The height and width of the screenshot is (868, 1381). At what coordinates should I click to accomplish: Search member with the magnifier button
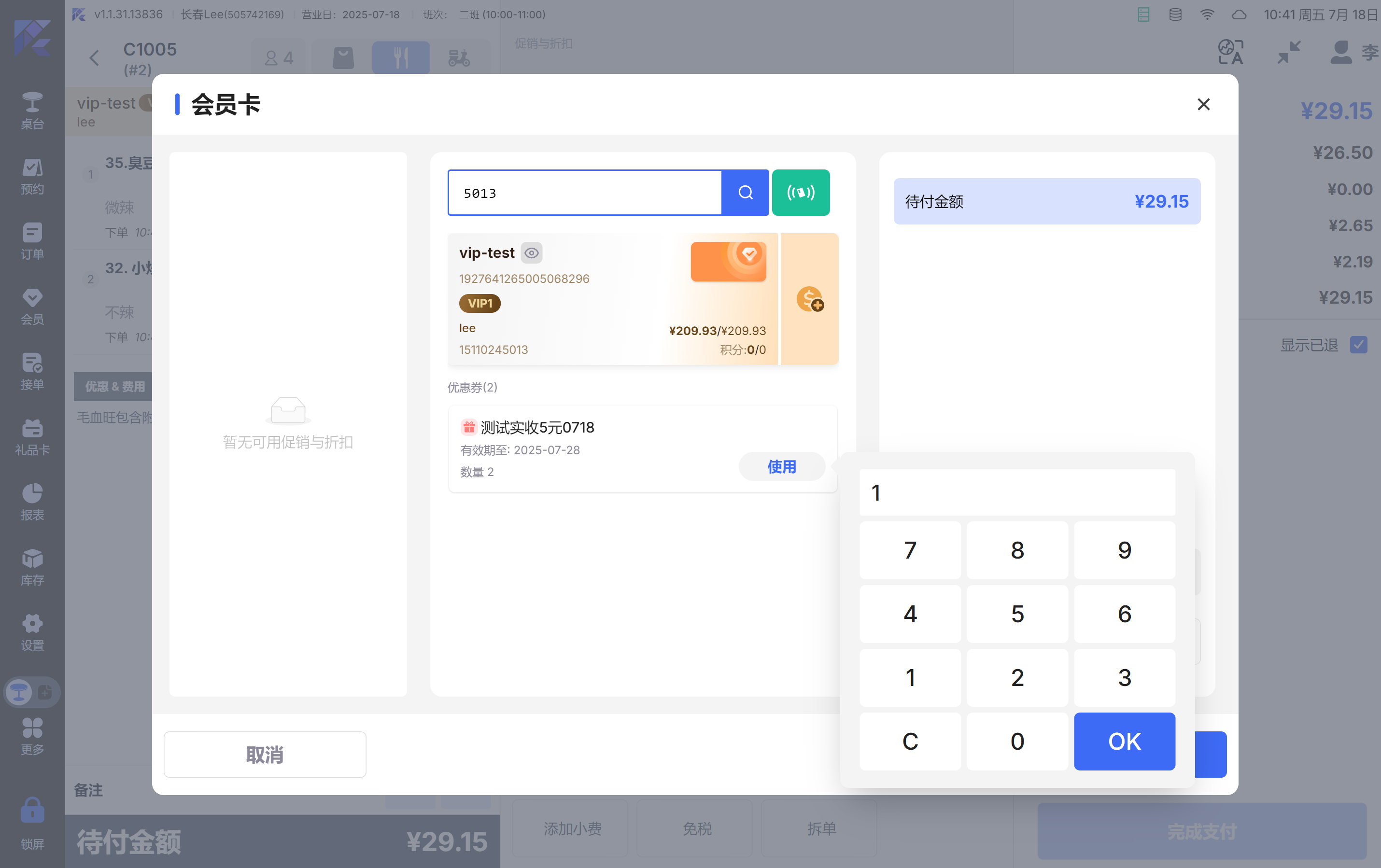tap(745, 193)
